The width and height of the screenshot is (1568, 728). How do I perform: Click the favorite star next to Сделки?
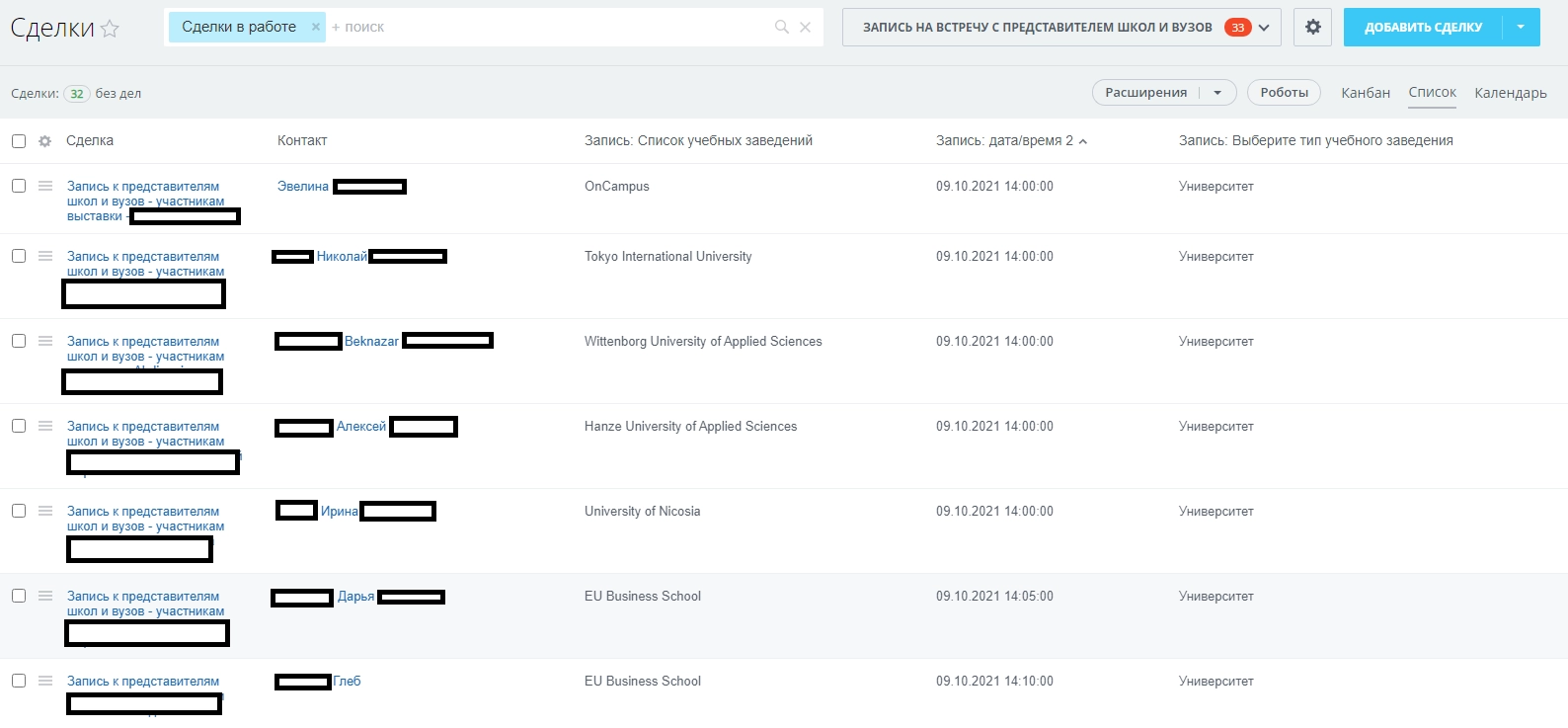(x=110, y=29)
